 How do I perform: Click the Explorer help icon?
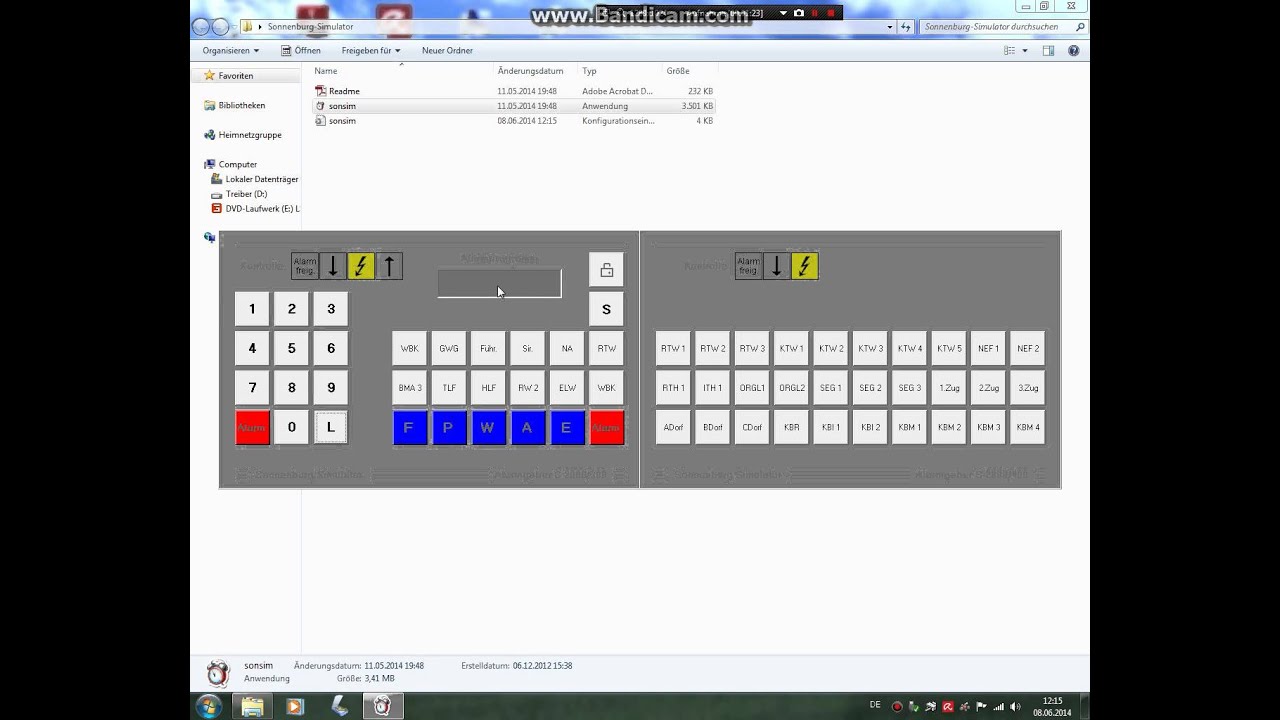point(1074,50)
